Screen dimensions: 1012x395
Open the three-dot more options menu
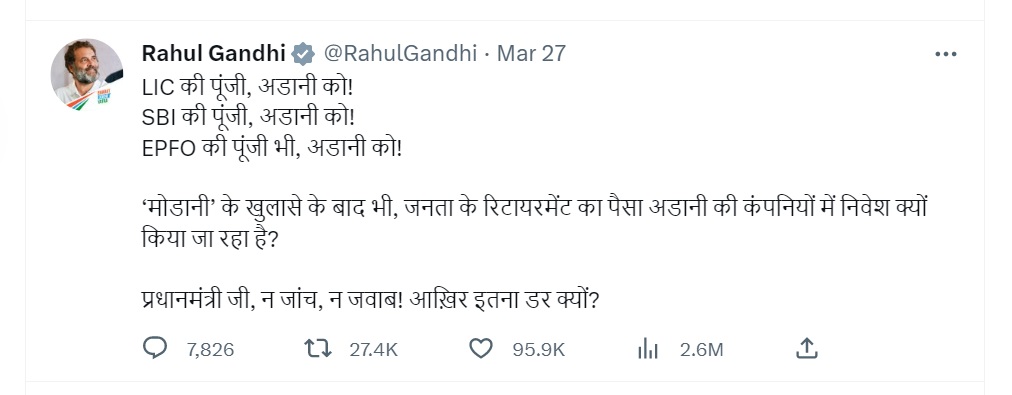tap(946, 54)
